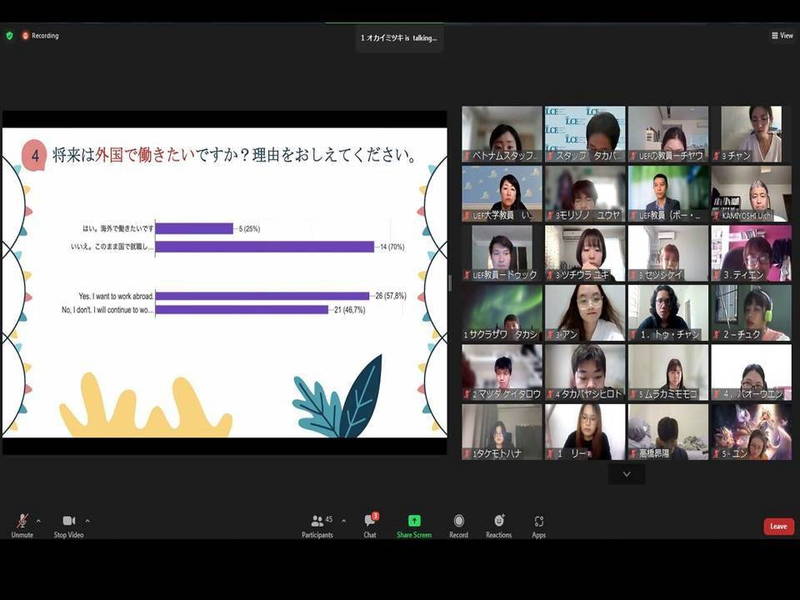Expand video options arrow beside Stop Video
800x600 pixels.
click(87, 520)
